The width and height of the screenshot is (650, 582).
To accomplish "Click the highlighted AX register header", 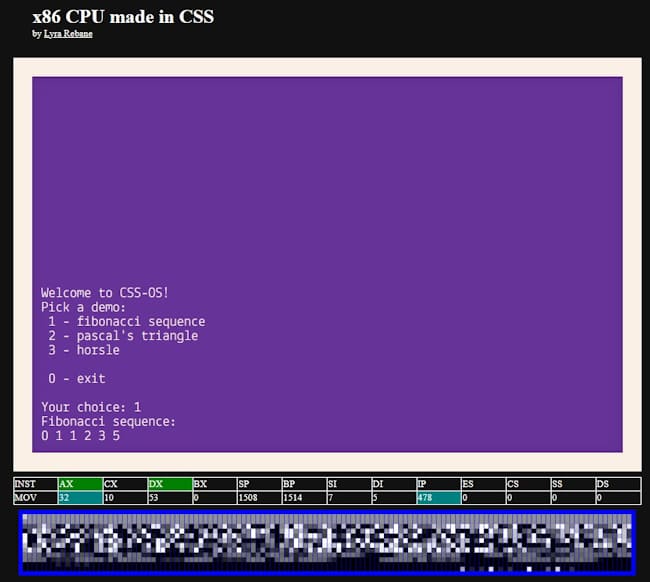I will click(x=80, y=484).
